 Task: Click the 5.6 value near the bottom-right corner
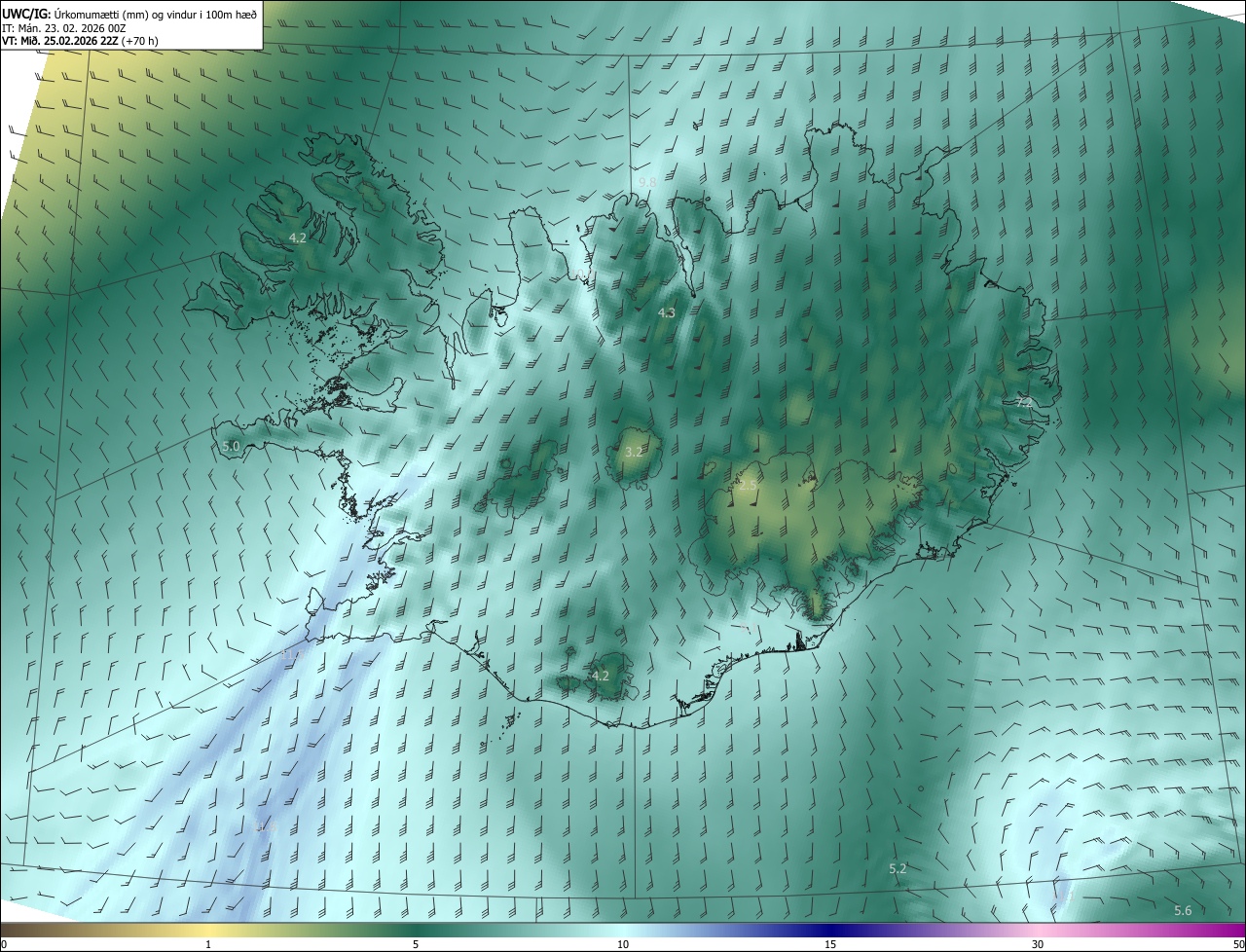pos(1183,910)
